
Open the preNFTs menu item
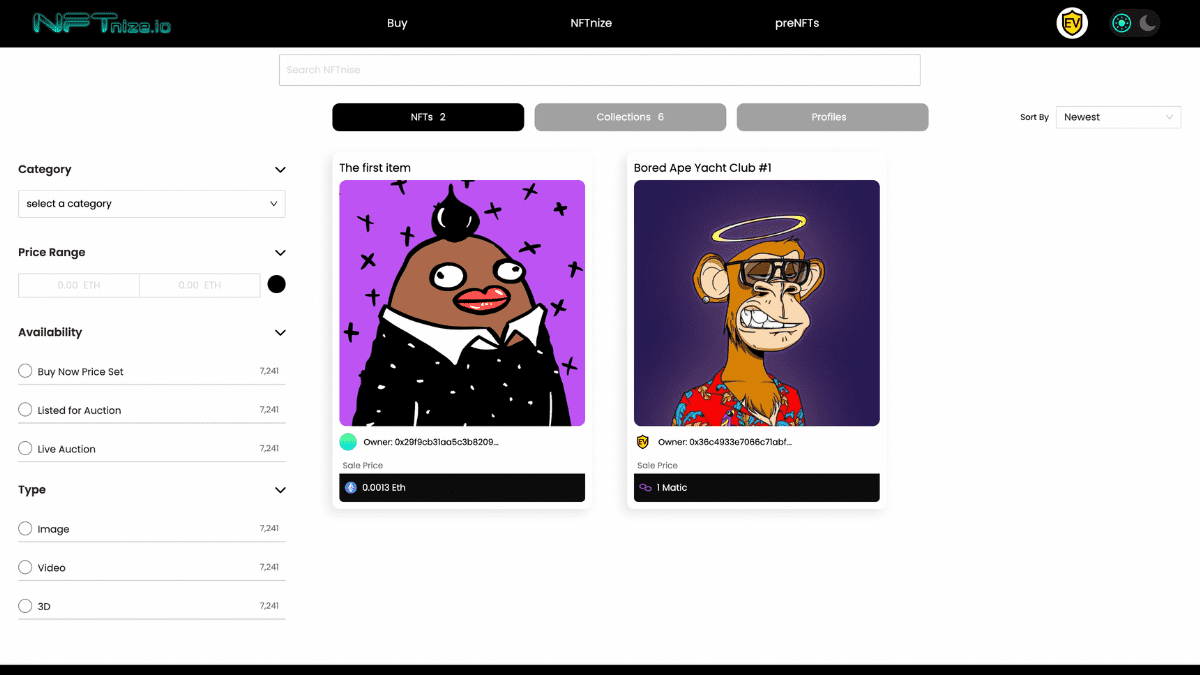(x=797, y=23)
